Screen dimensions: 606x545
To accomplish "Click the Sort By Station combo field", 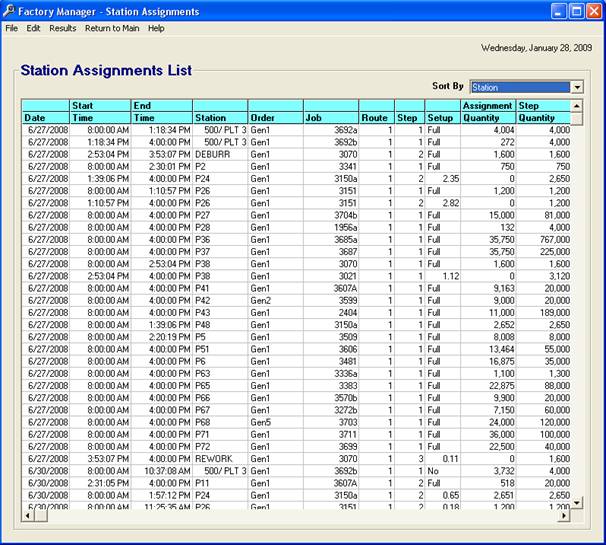I will pos(520,87).
